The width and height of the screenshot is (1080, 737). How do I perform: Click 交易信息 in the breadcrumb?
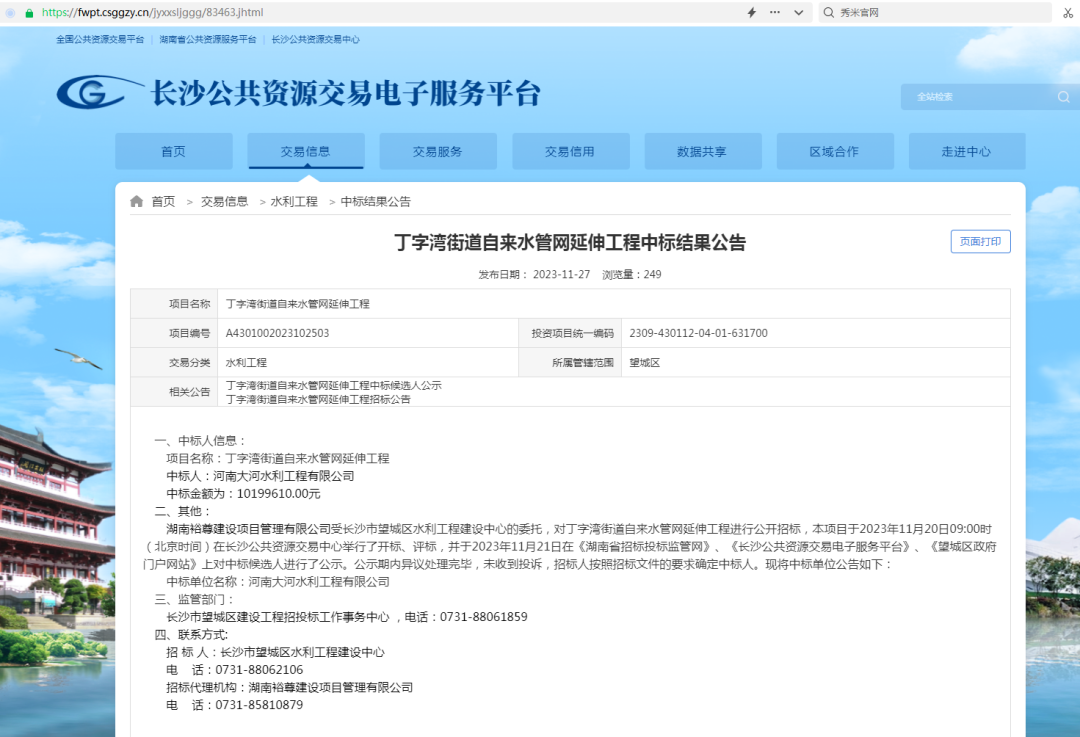(225, 201)
